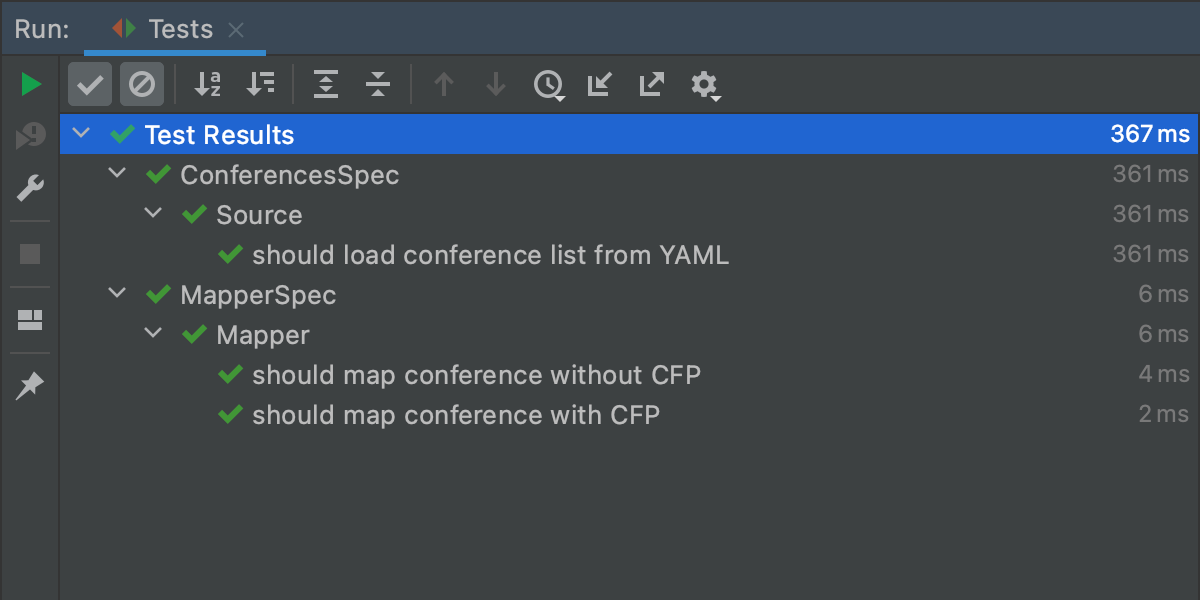
Task: Open the test runner settings gear dropdown
Action: (705, 85)
